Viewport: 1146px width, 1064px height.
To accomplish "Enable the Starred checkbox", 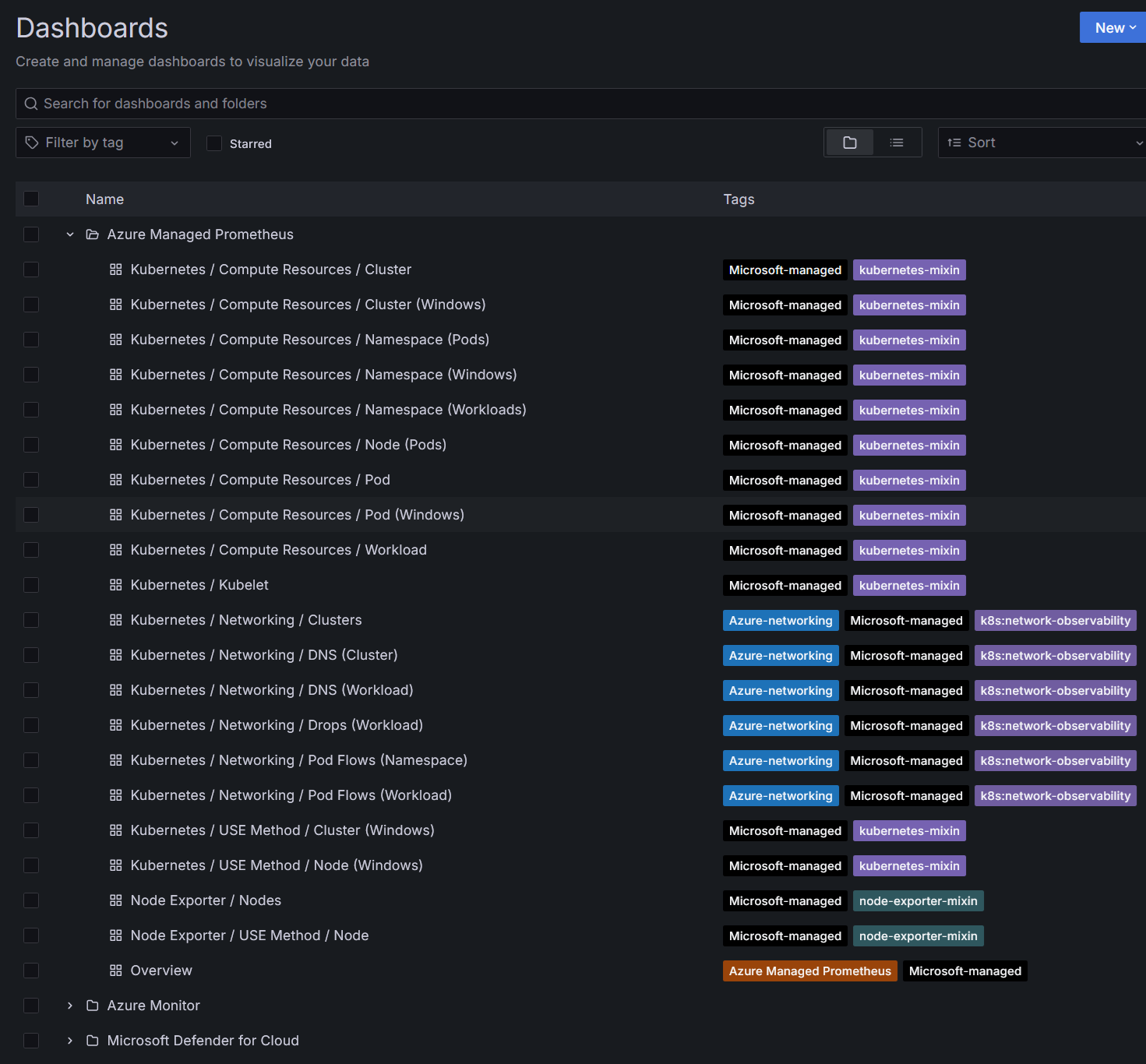I will tap(214, 143).
